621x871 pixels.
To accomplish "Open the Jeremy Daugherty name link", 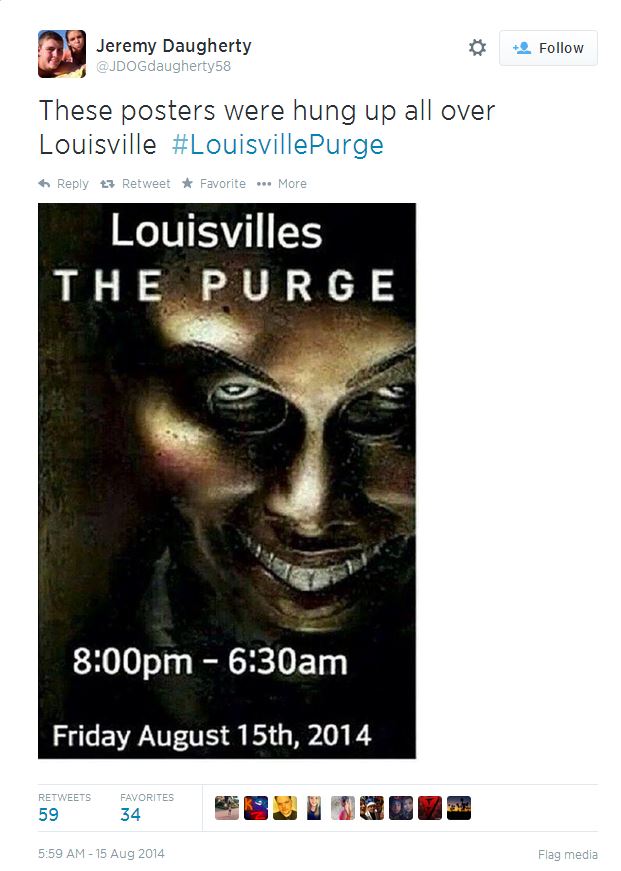I will (174, 46).
